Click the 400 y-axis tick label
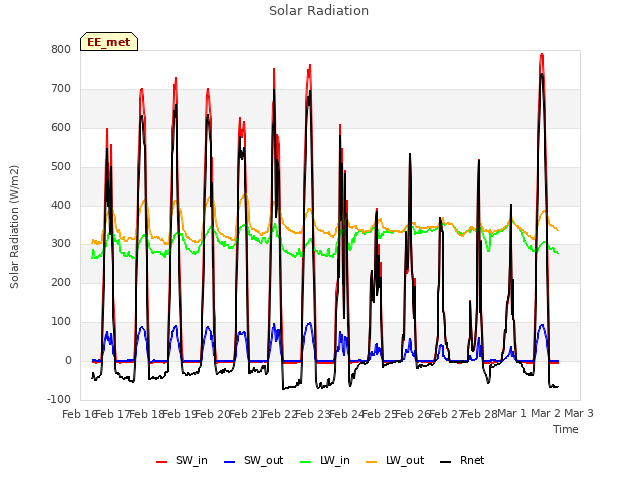Image resolution: width=640 pixels, height=480 pixels. click(x=61, y=205)
